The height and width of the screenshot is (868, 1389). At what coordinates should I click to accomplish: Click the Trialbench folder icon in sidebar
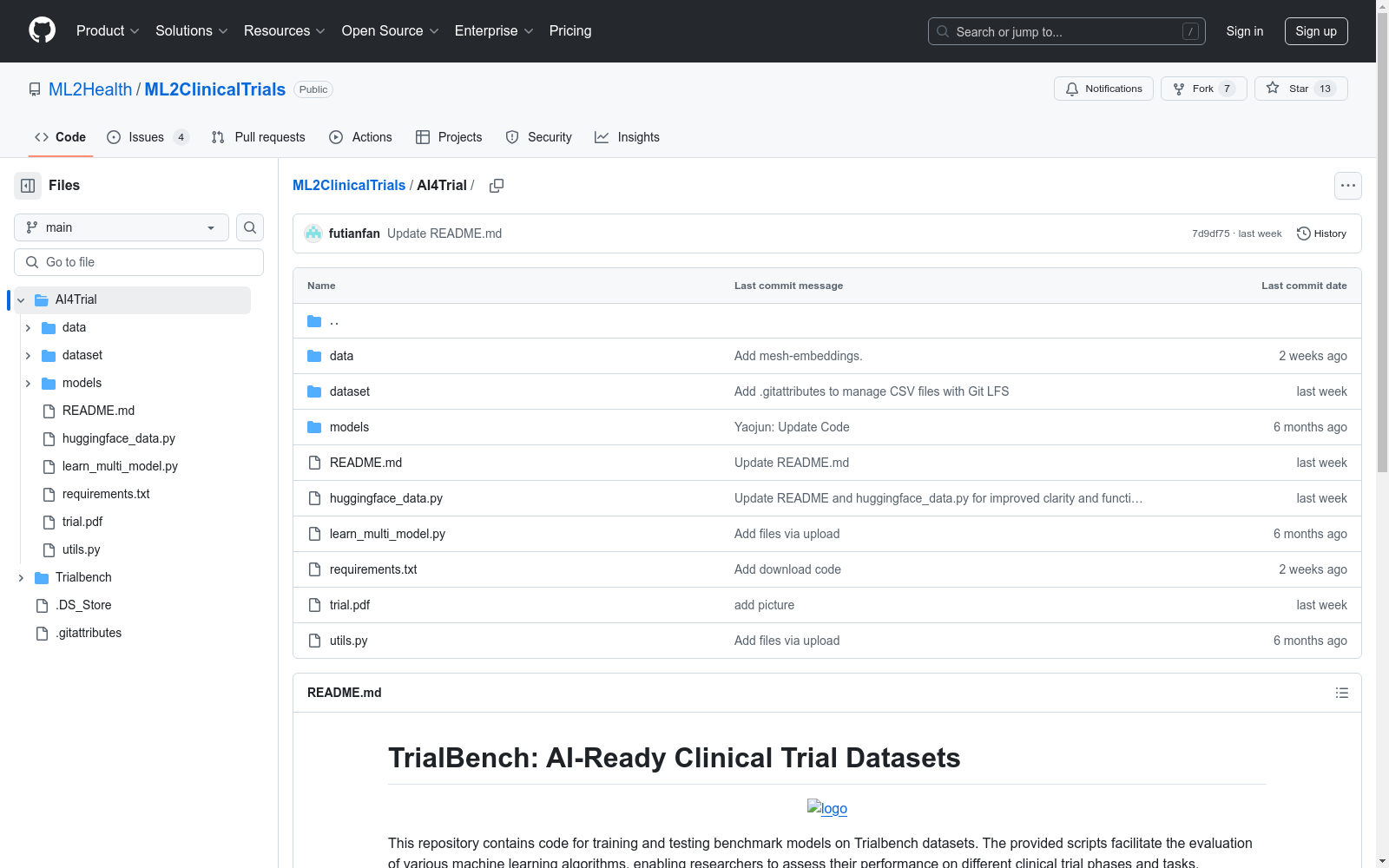[42, 577]
